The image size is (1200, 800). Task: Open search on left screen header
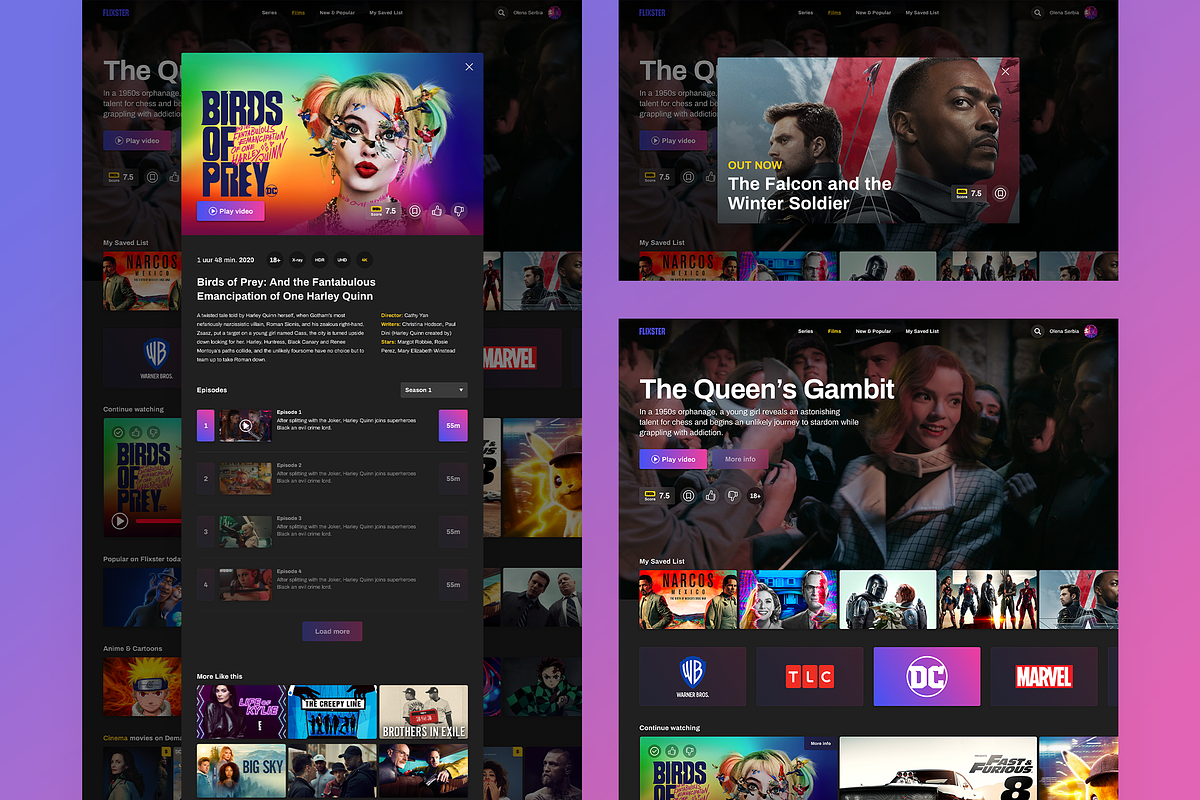(501, 13)
